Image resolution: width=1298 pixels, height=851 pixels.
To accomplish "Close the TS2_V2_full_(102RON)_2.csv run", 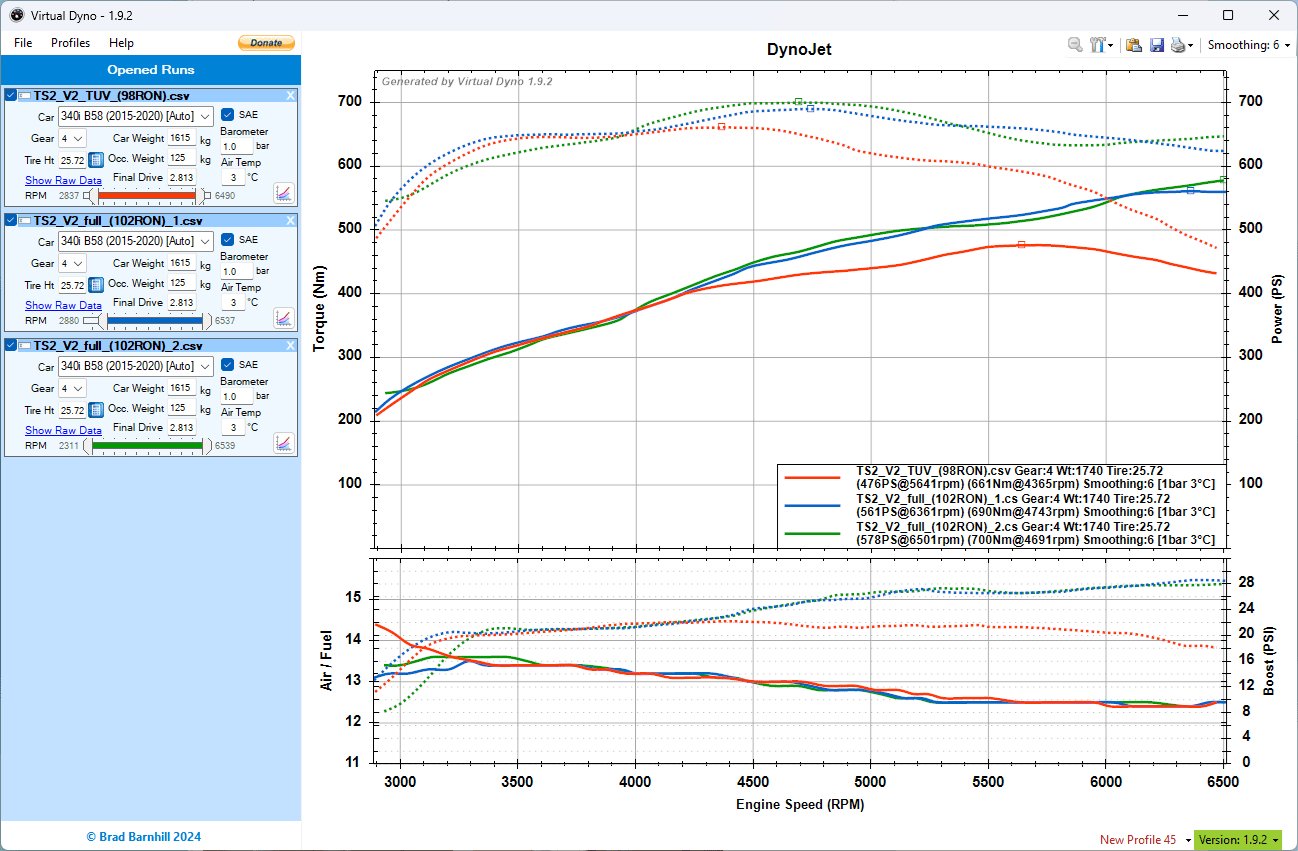I will [291, 345].
